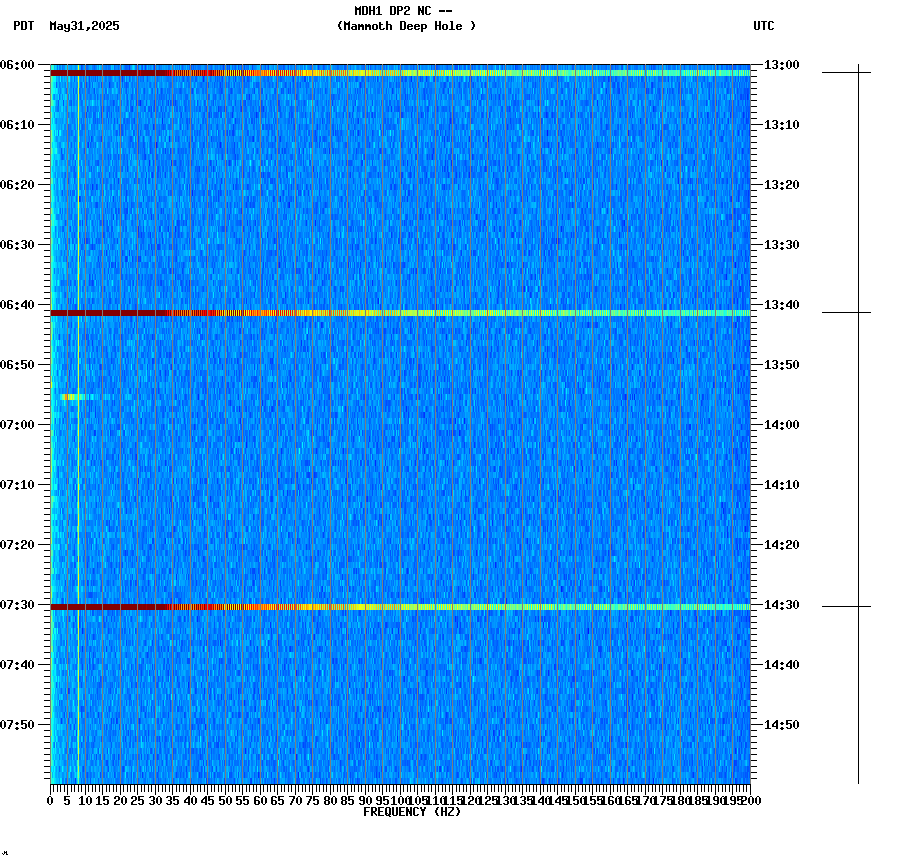The image size is (902, 864).
Task: Click the FREQUENCY (HZ) axis title
Action: 412,813
